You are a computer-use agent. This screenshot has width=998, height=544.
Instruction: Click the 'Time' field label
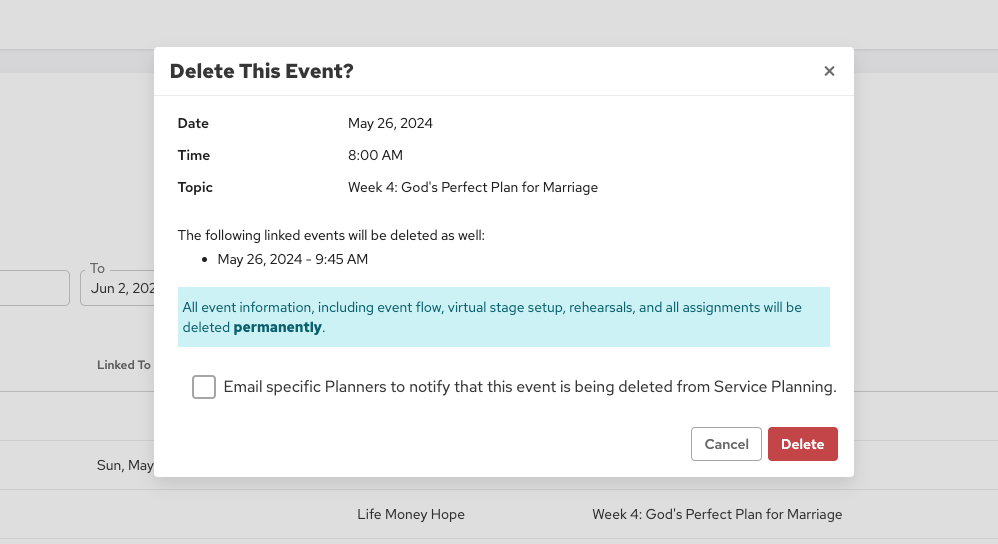(x=194, y=155)
